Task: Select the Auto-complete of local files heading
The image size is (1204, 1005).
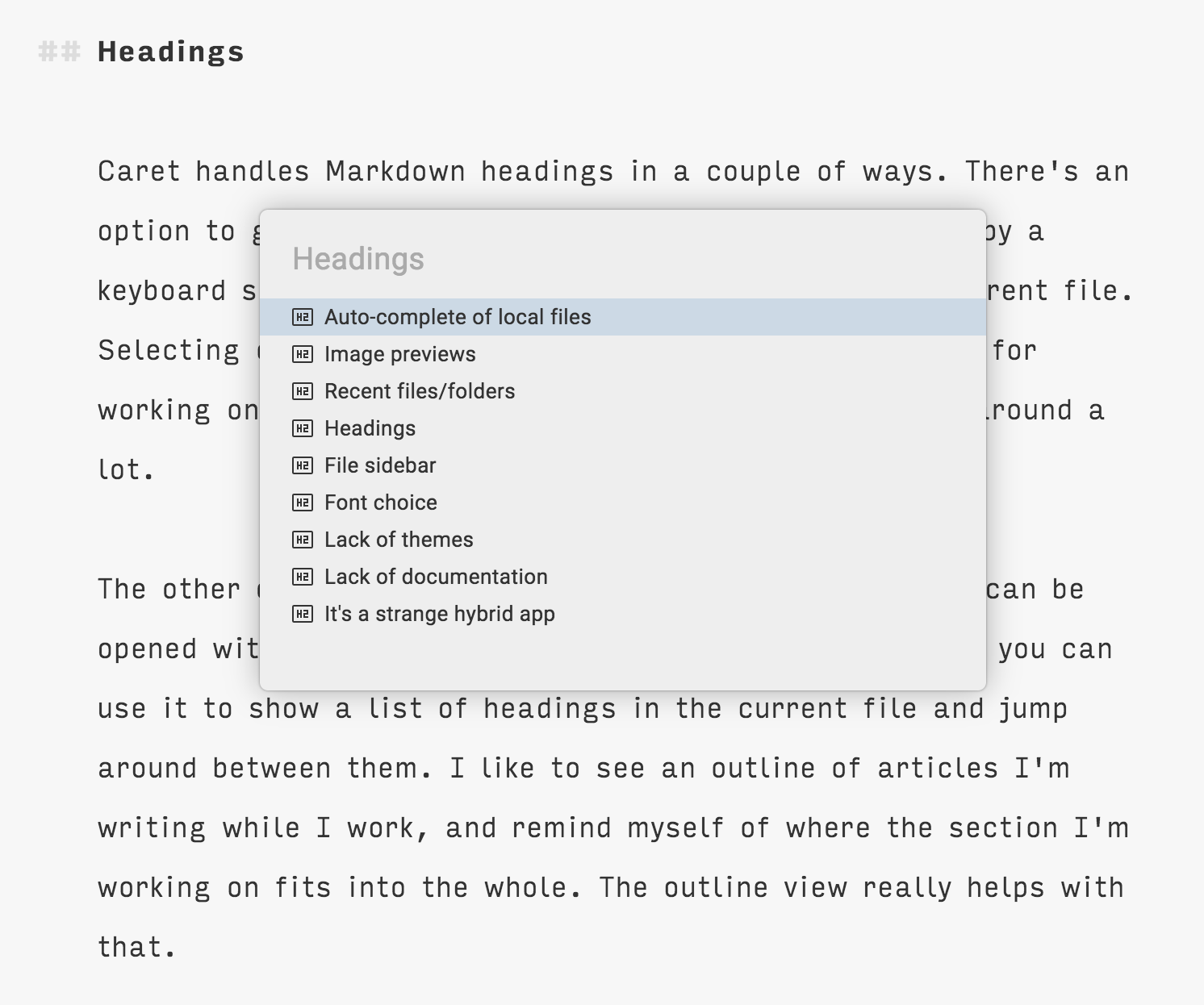Action: click(458, 317)
